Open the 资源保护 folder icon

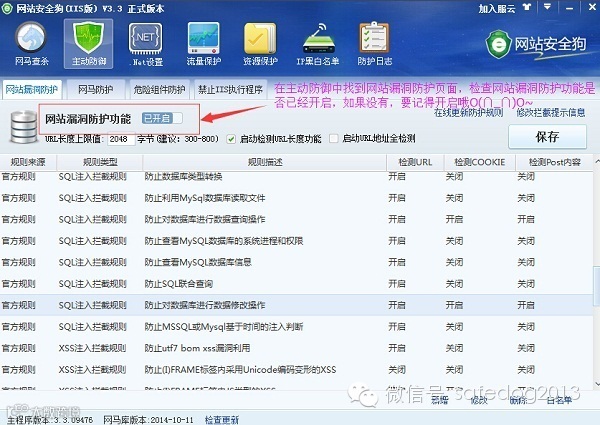[260, 43]
